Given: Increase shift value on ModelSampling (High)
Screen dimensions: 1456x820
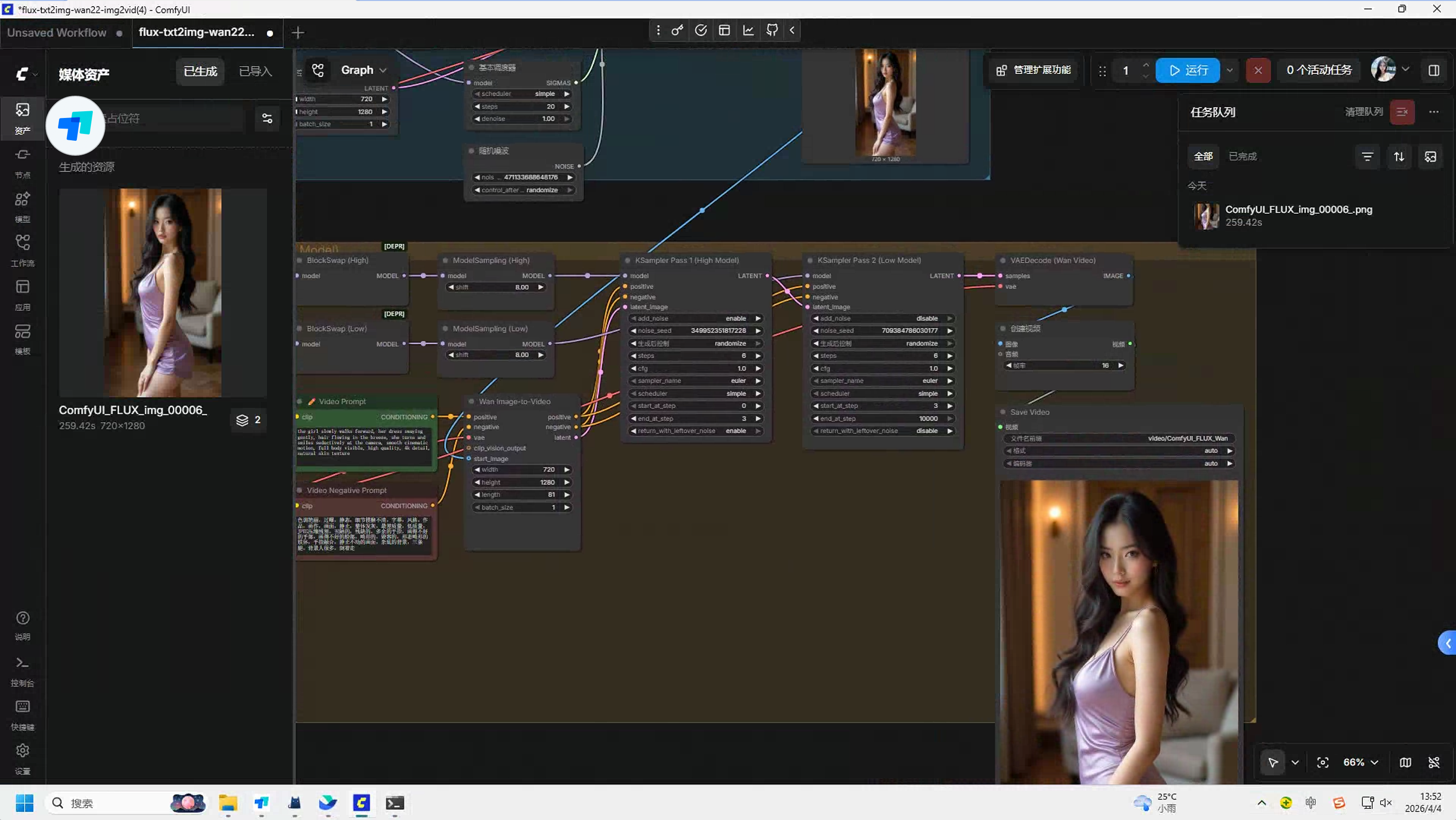Looking at the screenshot, I should tap(541, 287).
